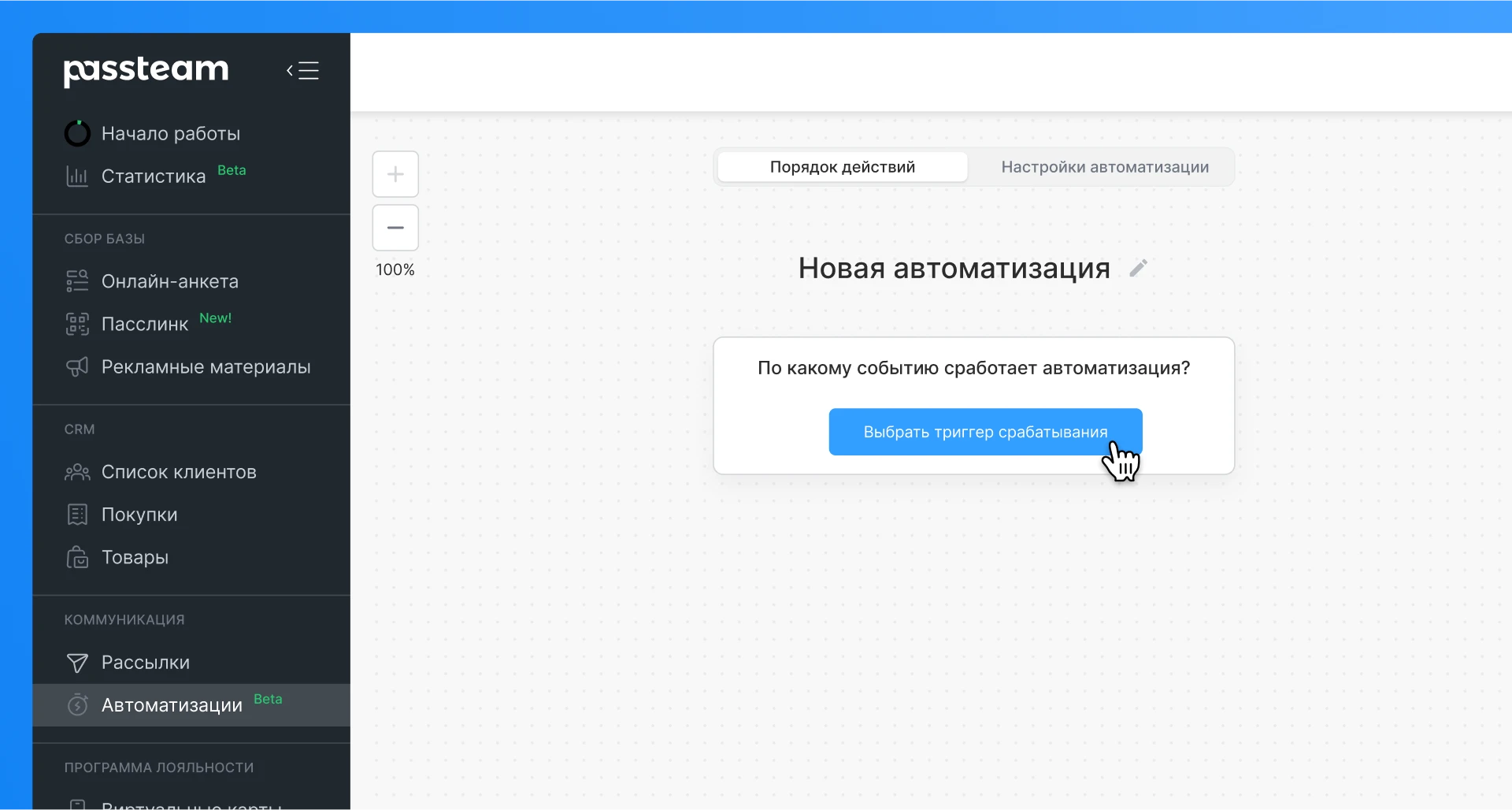Click the Пасслинк QR icon
1512x810 pixels.
coord(77,324)
